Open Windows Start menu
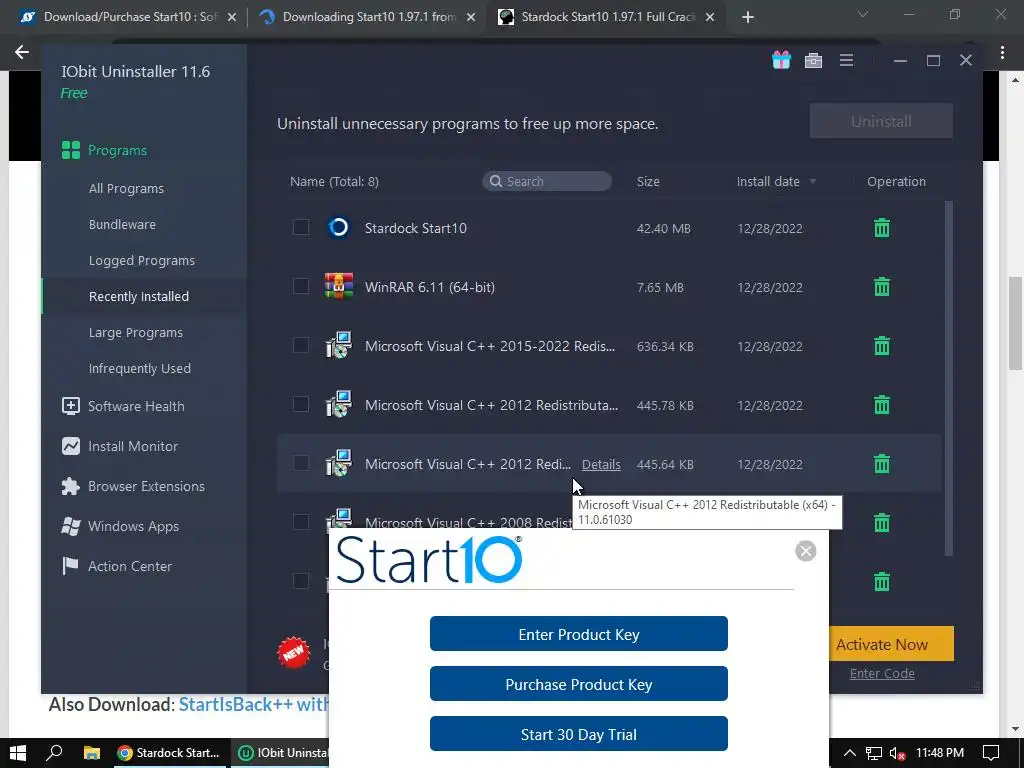 (x=18, y=753)
